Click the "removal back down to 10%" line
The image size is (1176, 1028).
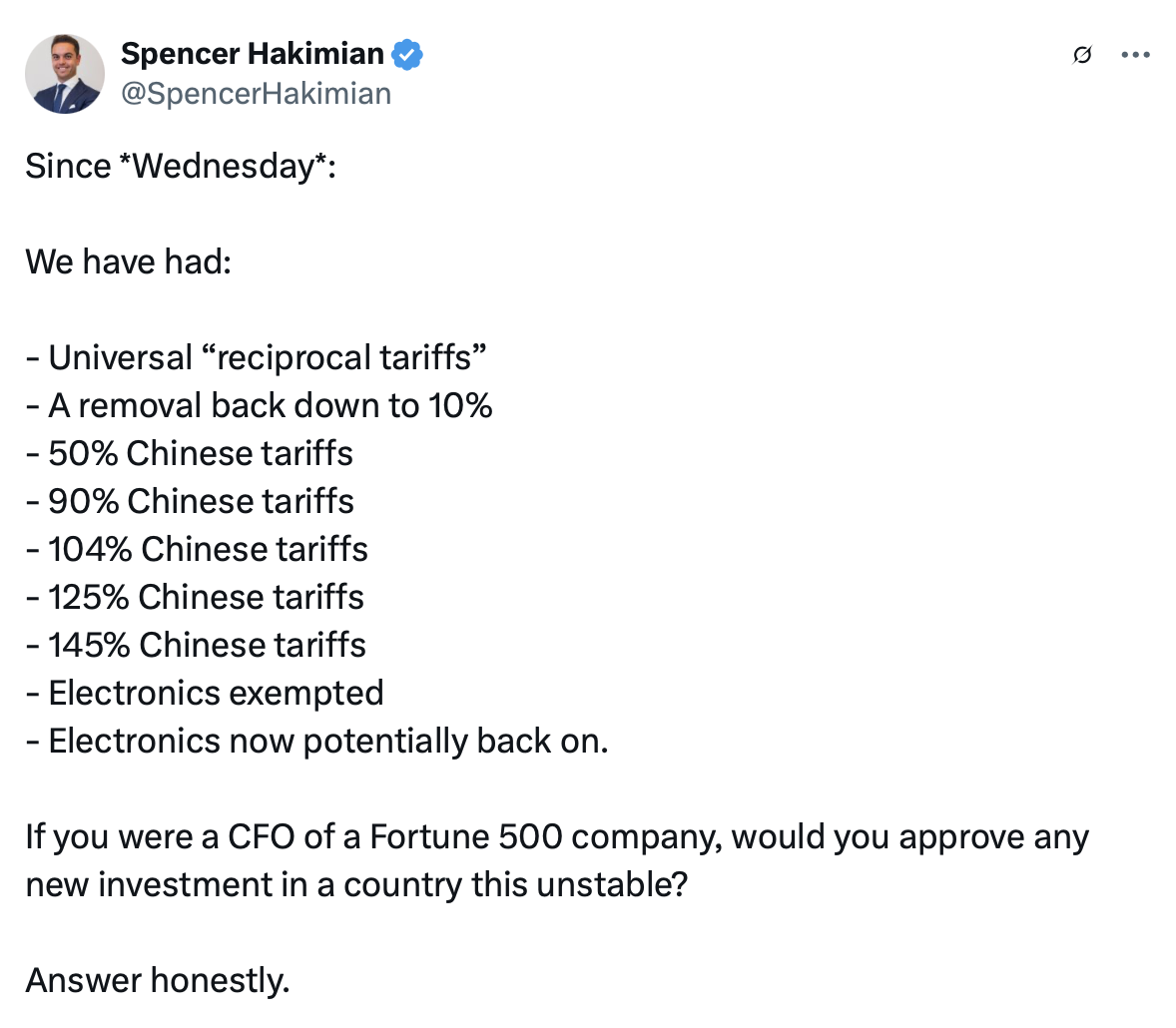(260, 405)
